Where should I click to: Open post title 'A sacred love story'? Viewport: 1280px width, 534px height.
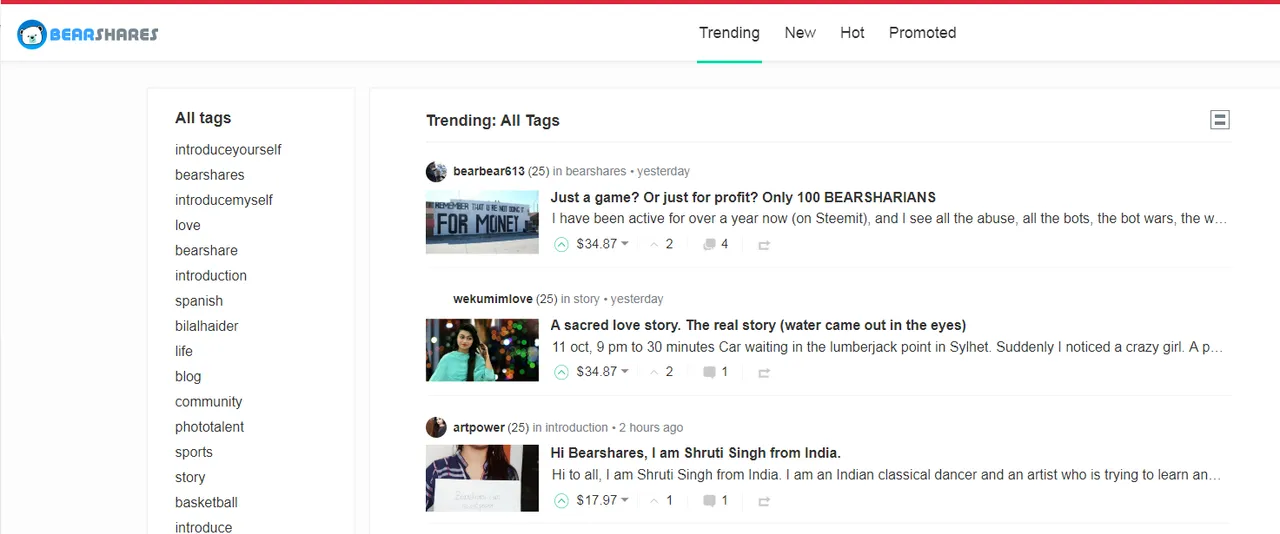pyautogui.click(x=758, y=326)
